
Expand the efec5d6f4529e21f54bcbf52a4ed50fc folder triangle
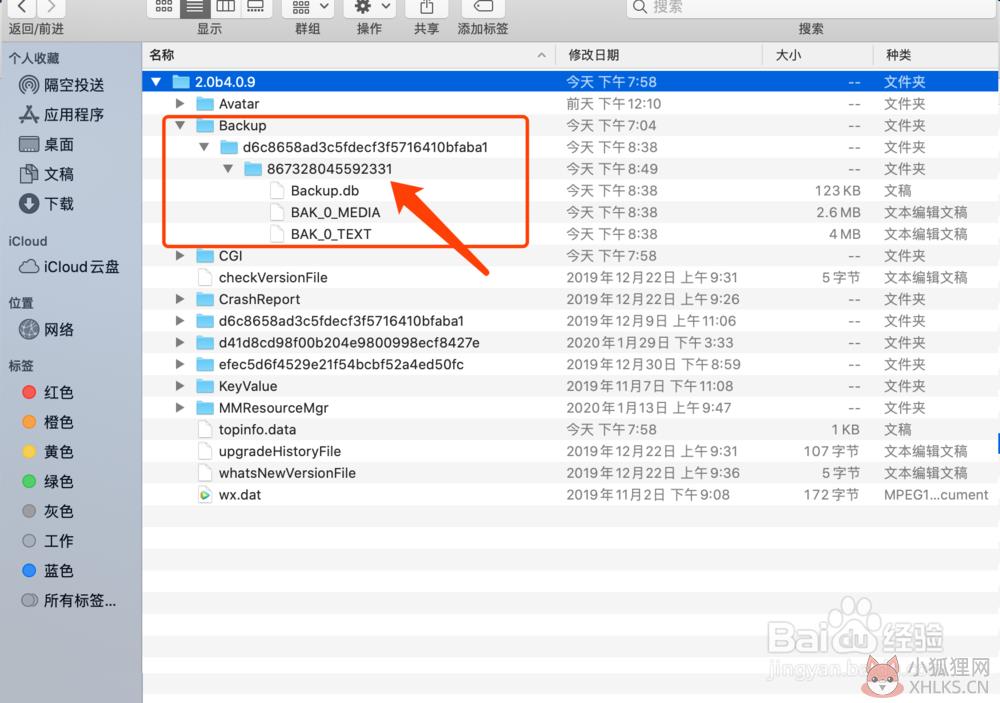(180, 364)
